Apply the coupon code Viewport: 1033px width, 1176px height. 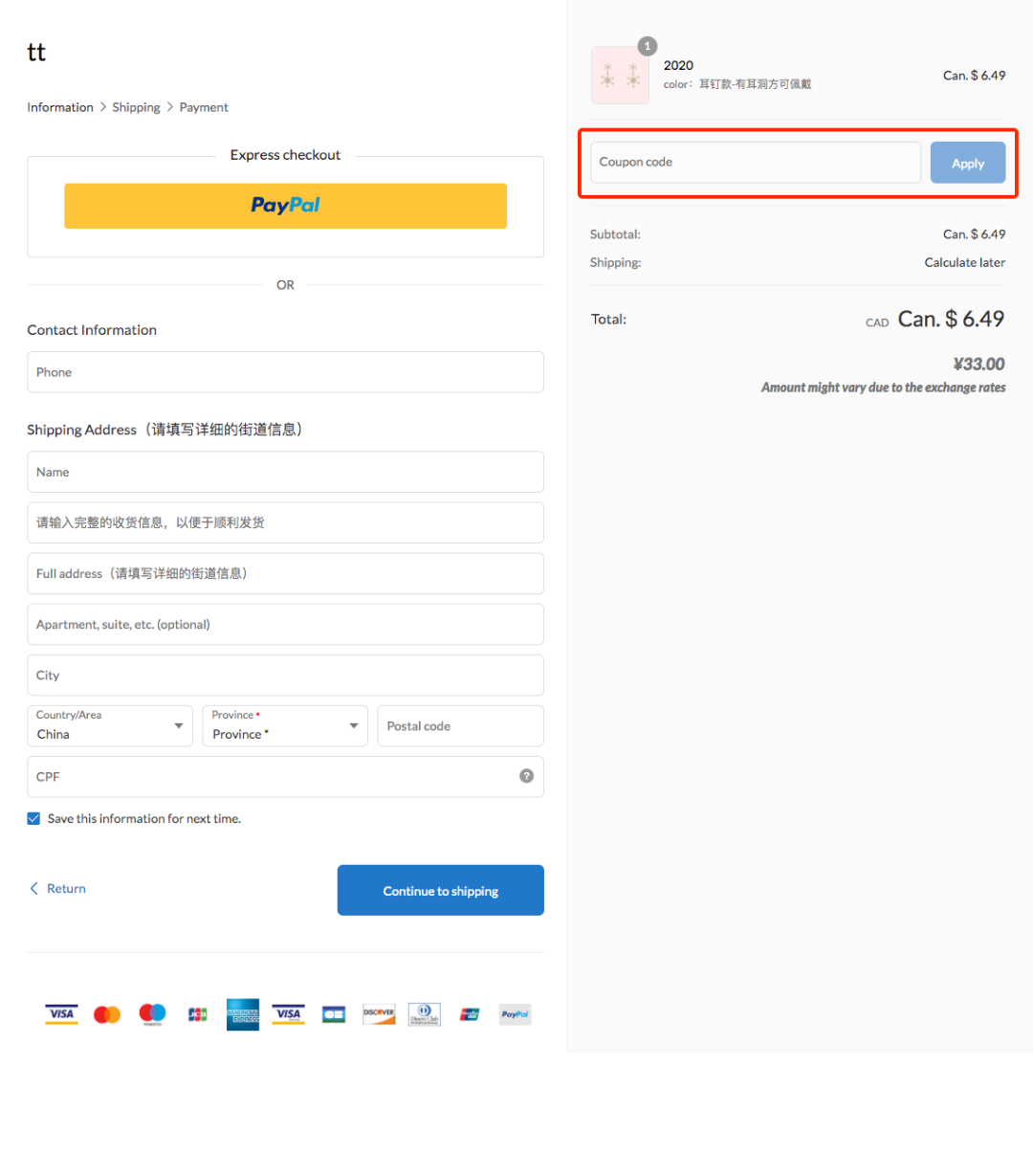[967, 163]
